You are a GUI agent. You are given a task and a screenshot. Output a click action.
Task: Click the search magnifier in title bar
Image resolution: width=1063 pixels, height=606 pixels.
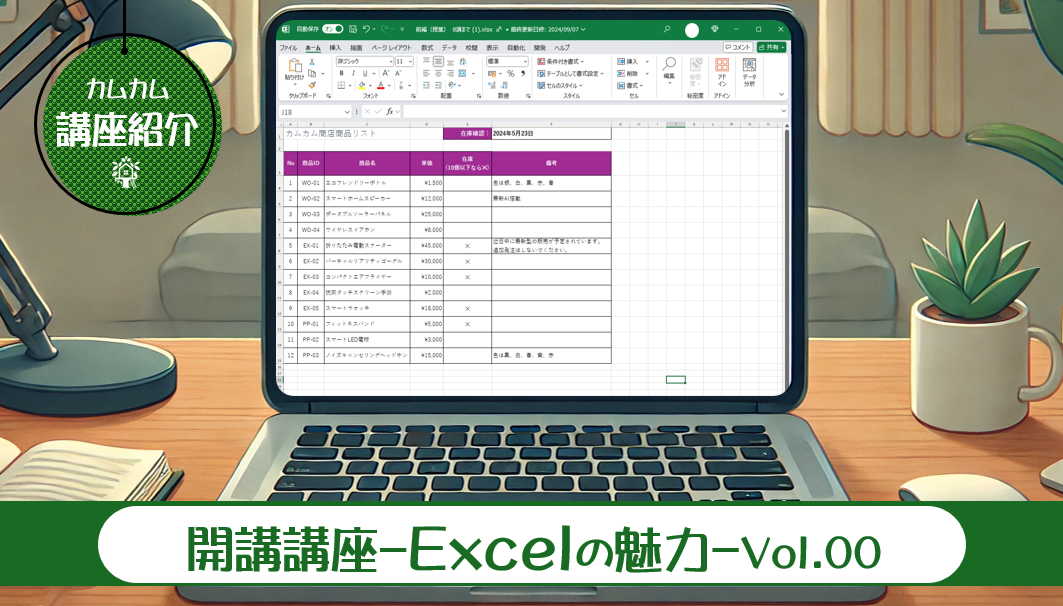[x=667, y=29]
